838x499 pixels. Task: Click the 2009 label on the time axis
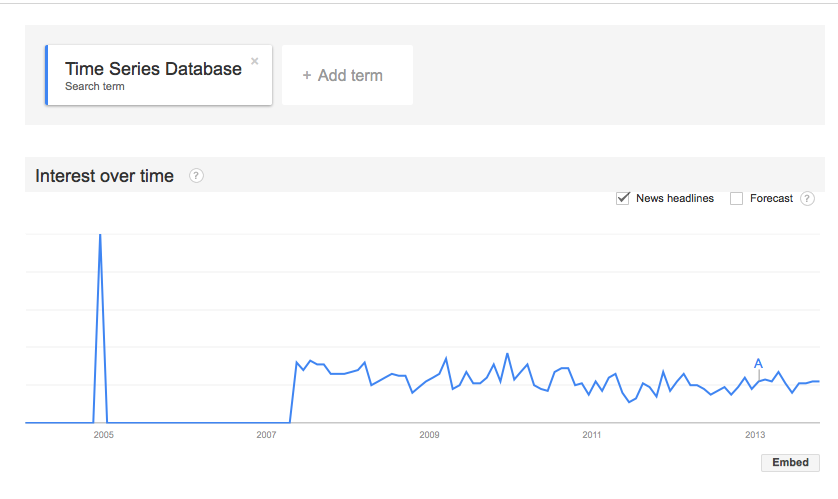pos(429,435)
